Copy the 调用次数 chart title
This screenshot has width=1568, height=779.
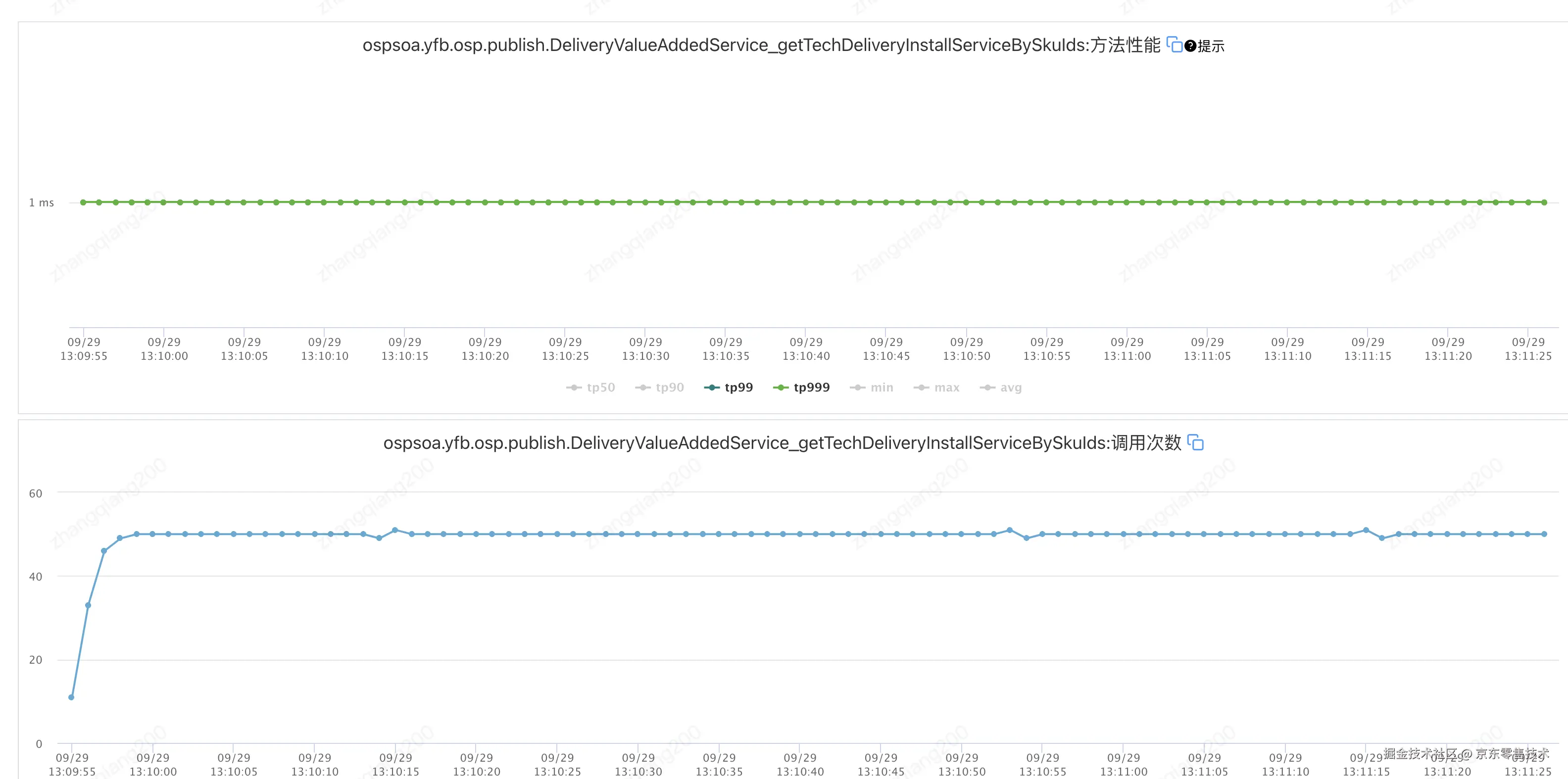[1195, 442]
